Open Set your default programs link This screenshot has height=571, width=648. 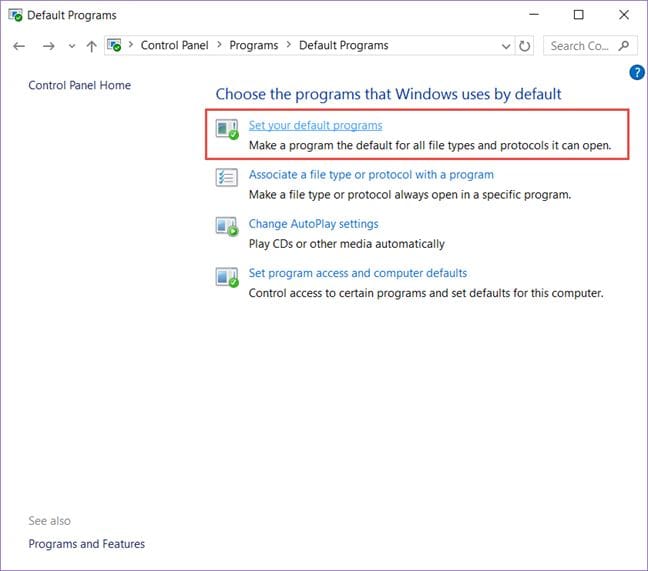click(315, 125)
